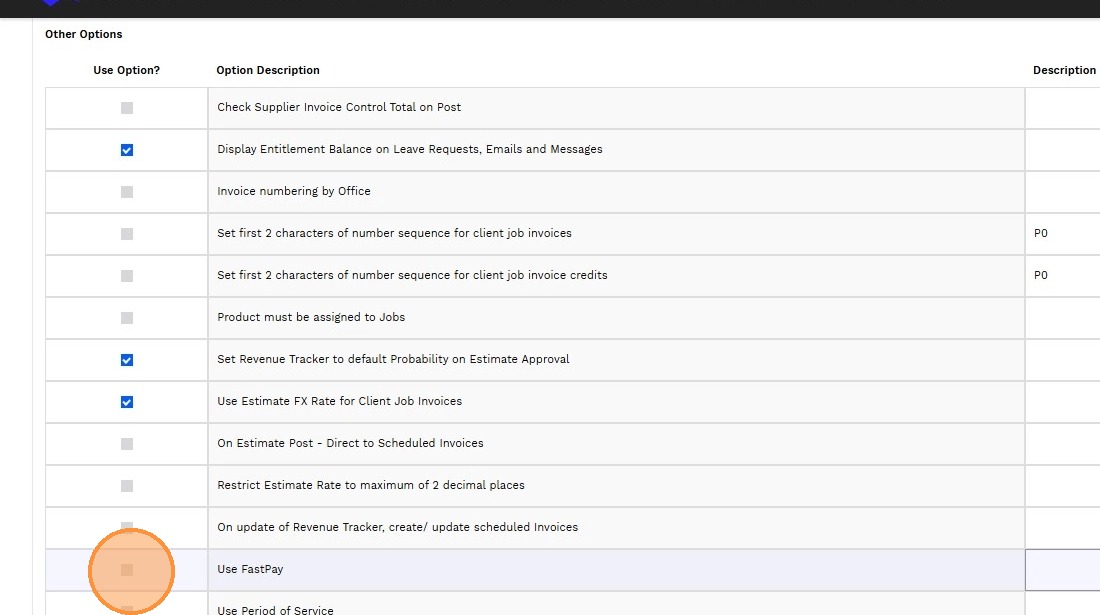Click Description cell for Invoice numbering by Office
Viewport: 1100px width, 615px height.
point(1064,192)
